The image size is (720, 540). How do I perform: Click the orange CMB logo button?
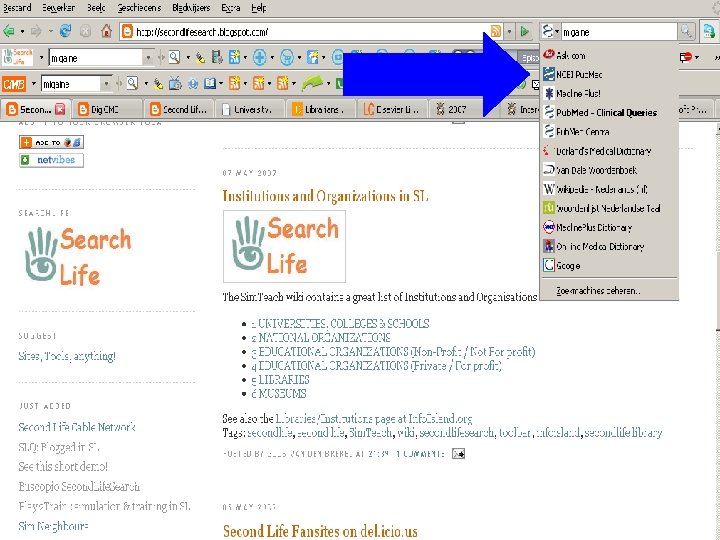(14, 84)
